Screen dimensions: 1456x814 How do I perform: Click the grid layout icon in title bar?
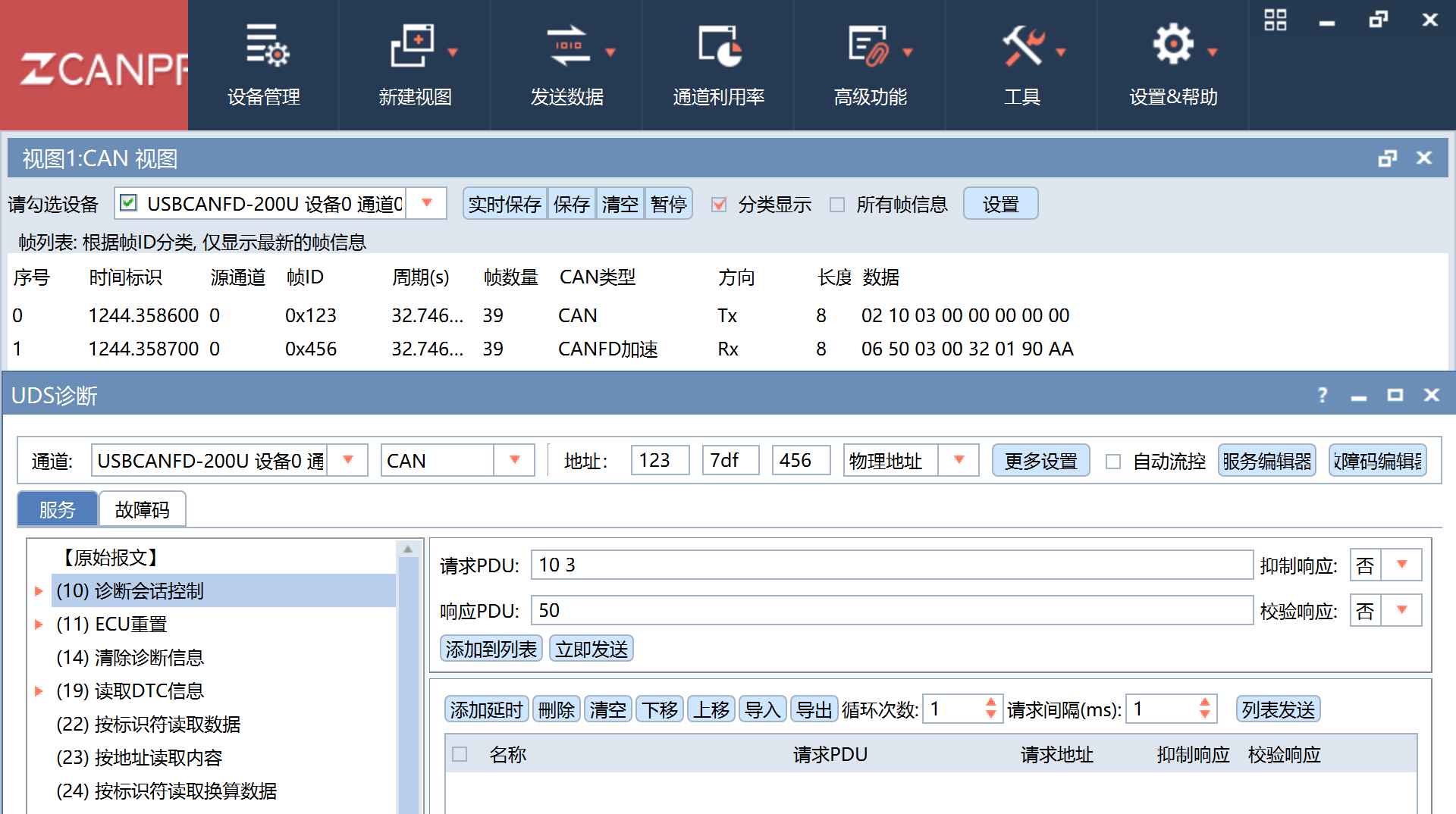1276,20
